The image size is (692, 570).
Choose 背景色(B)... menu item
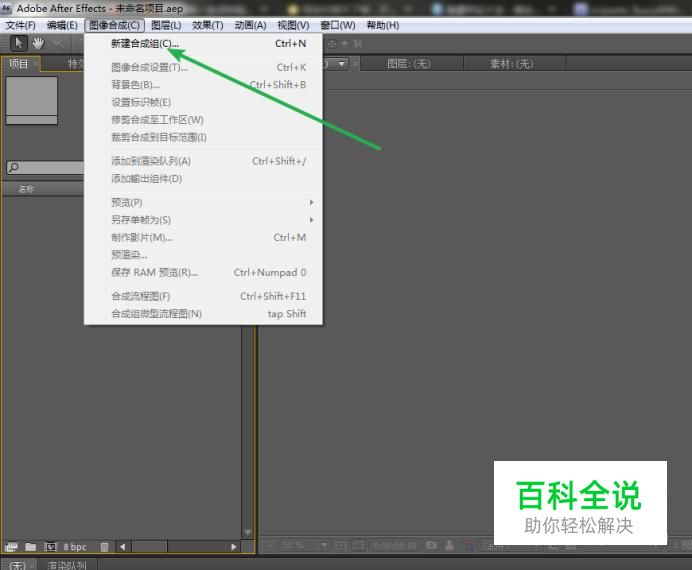(x=205, y=85)
